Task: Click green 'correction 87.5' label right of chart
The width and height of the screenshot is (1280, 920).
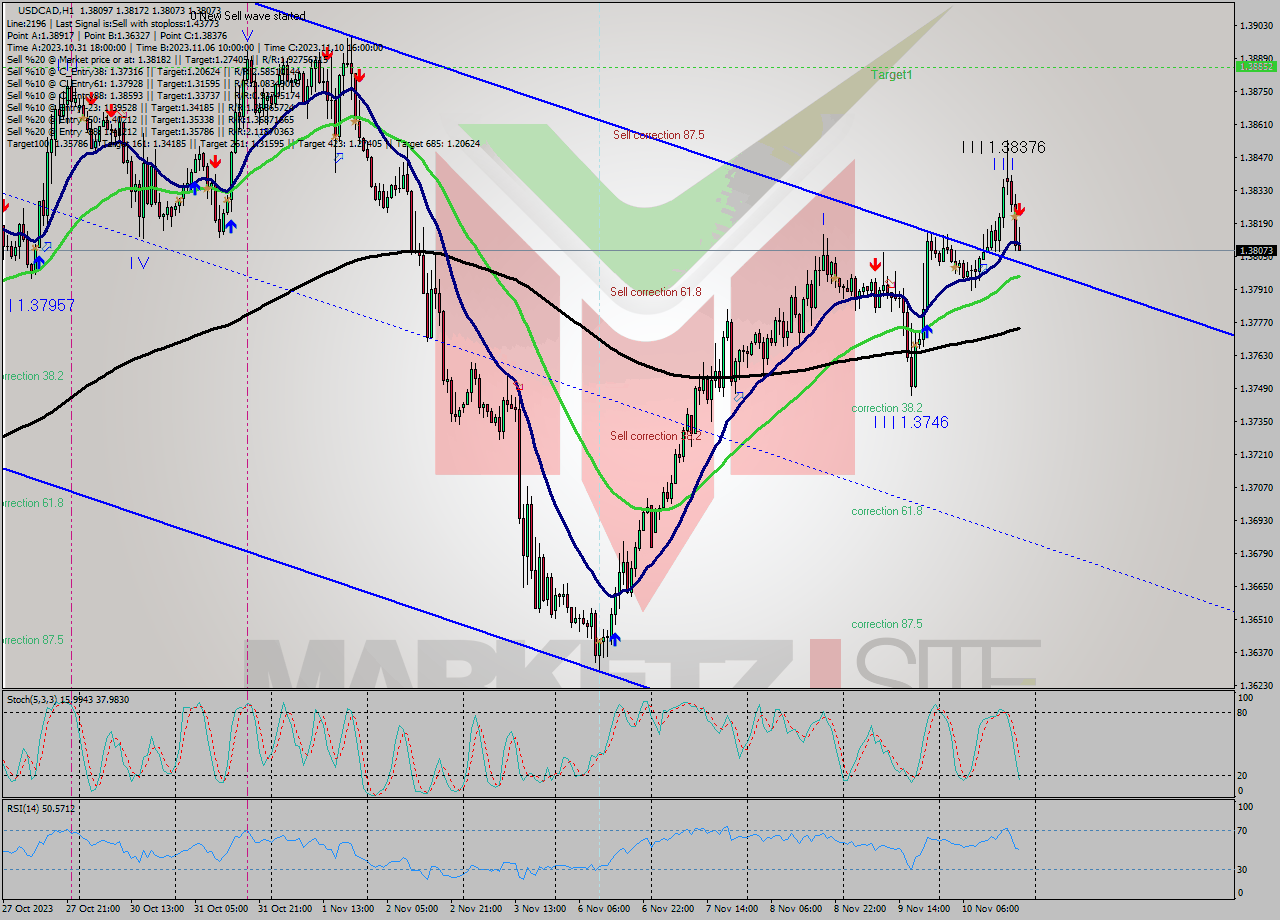Action: coord(887,624)
